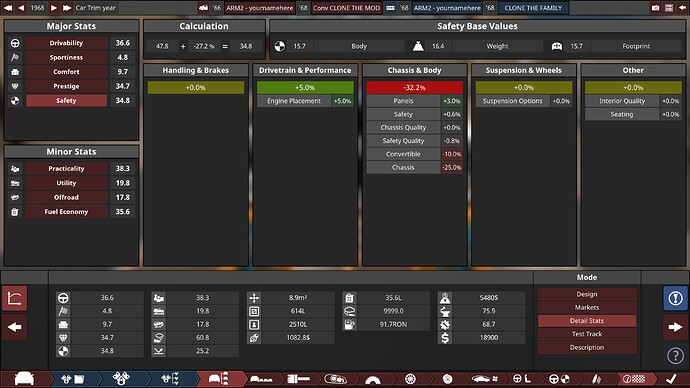Decrease car trim year with single left arrow
This screenshot has width=690, height=388.
(x=21, y=8)
